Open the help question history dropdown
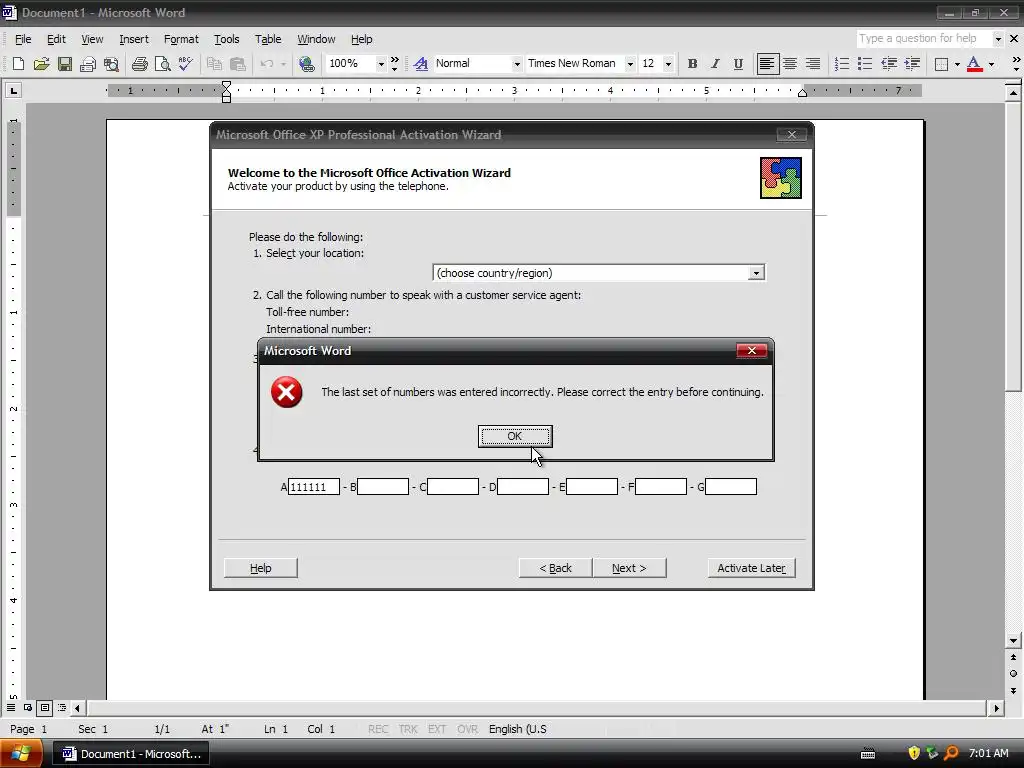1024x768 pixels. [998, 39]
